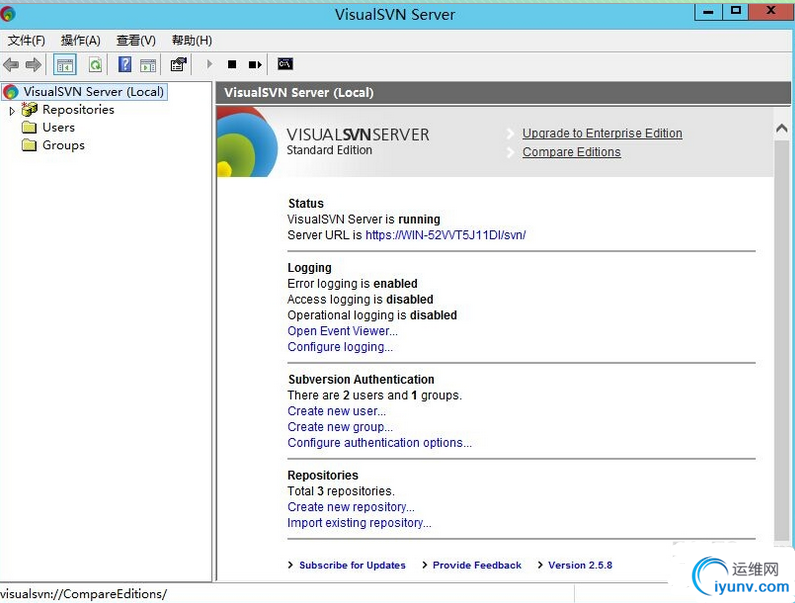Click 'VisualSVN Server is running' text

coord(364,219)
